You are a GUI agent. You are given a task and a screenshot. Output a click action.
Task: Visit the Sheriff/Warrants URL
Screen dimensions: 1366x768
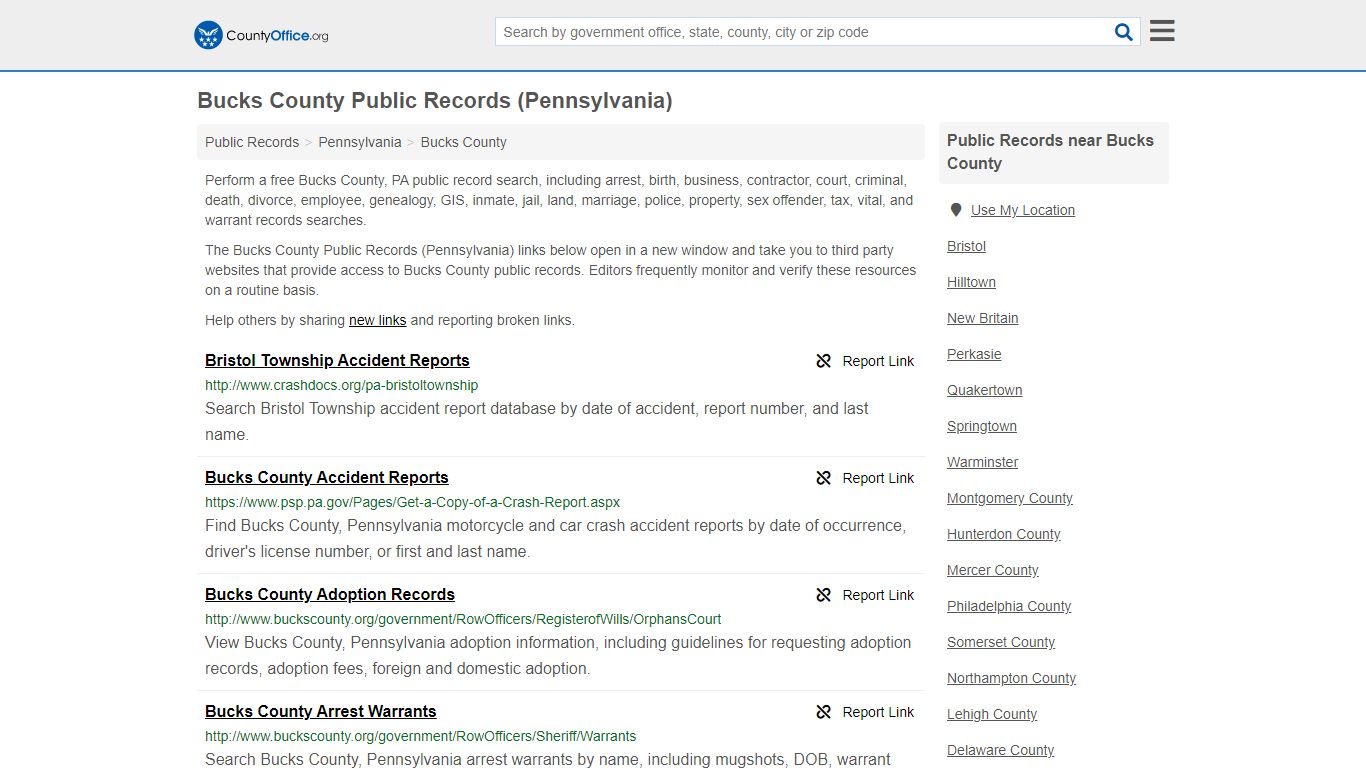point(420,736)
